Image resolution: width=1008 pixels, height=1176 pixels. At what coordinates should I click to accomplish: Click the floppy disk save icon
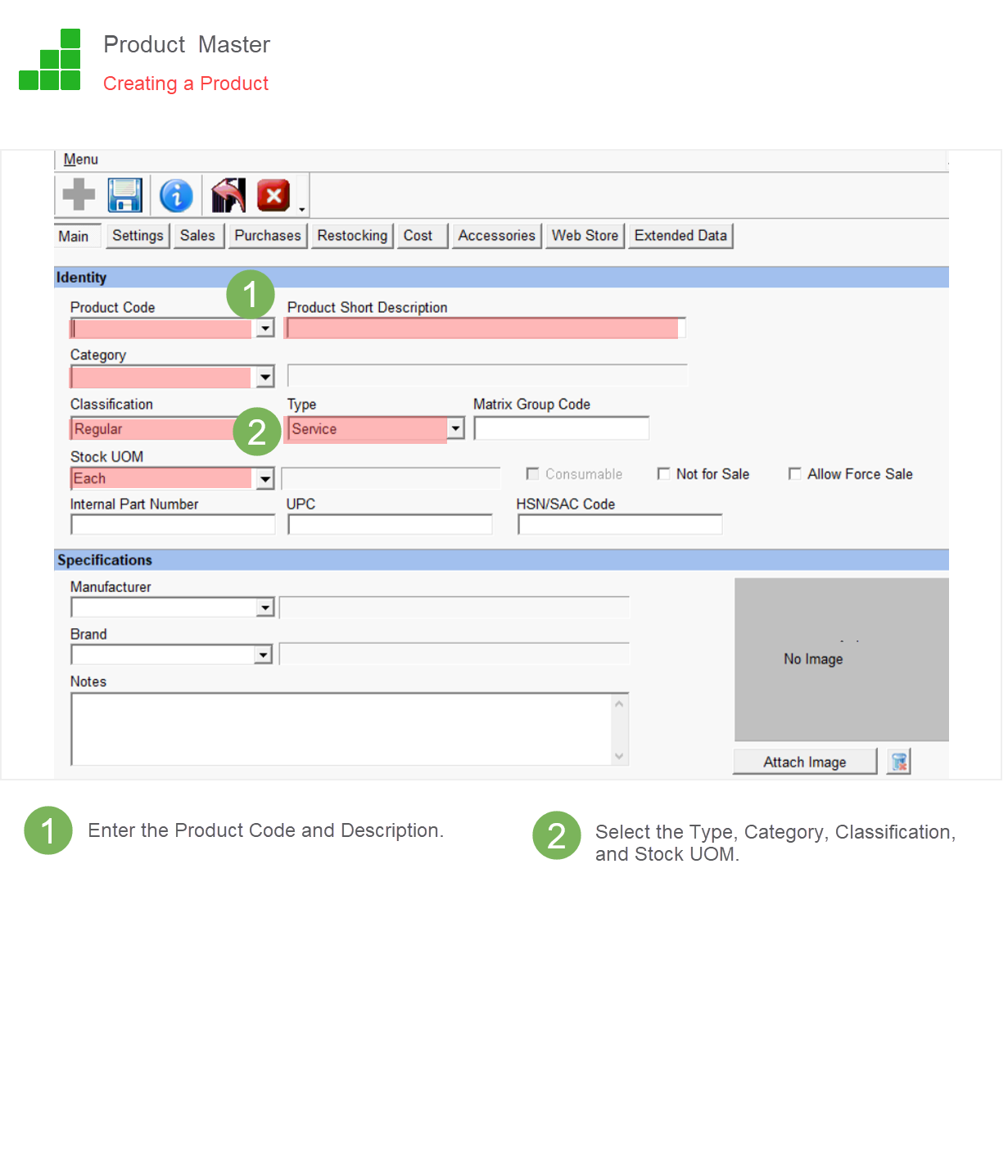125,195
